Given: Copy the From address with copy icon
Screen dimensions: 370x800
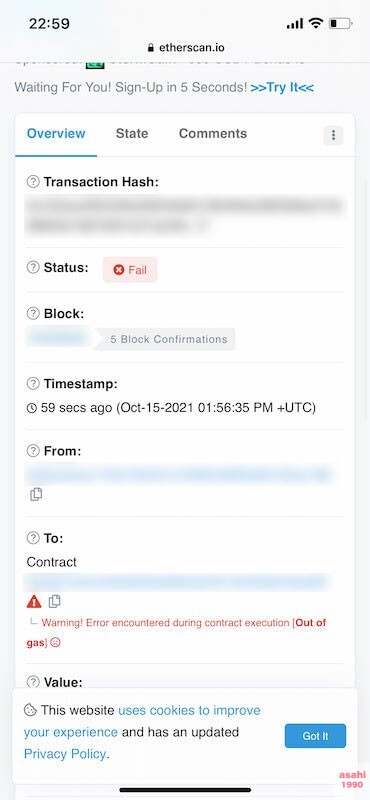Looking at the screenshot, I should coord(36,494).
